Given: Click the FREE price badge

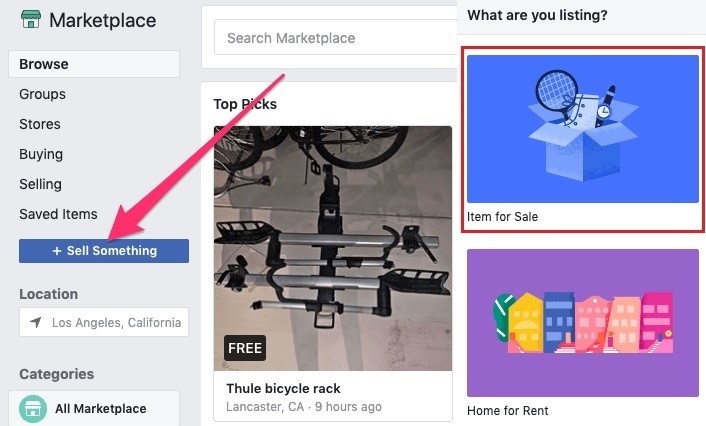Looking at the screenshot, I should pos(245,348).
